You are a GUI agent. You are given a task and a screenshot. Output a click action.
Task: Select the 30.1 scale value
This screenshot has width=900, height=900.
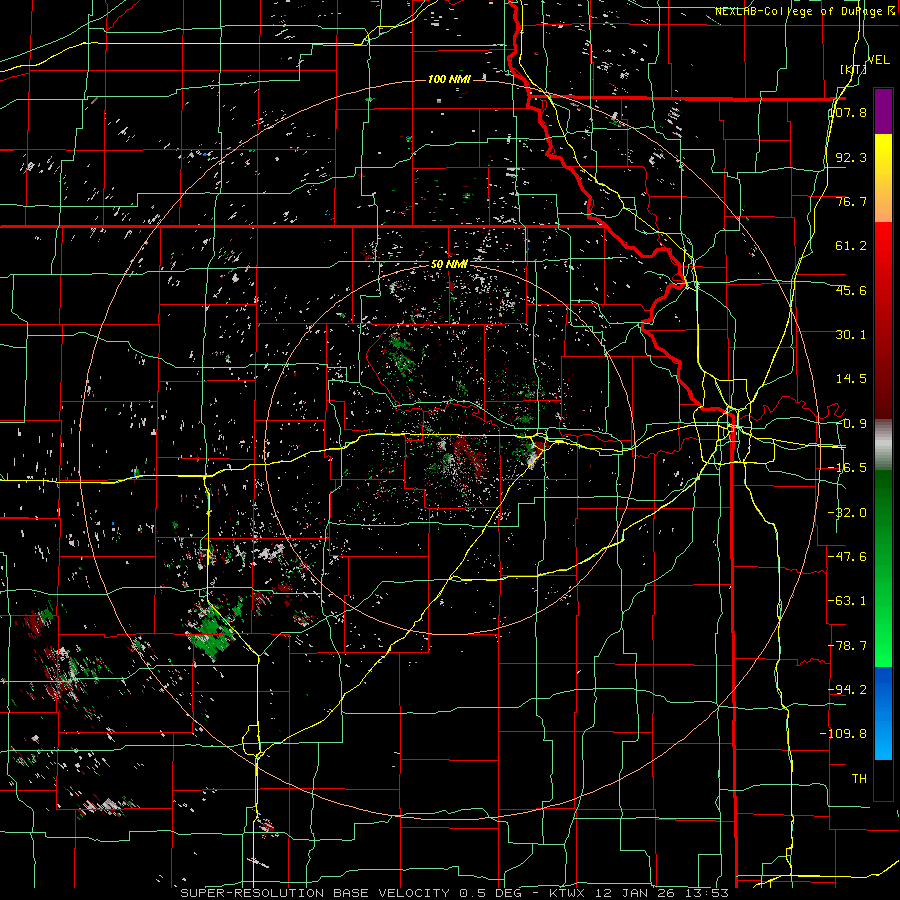click(x=851, y=335)
